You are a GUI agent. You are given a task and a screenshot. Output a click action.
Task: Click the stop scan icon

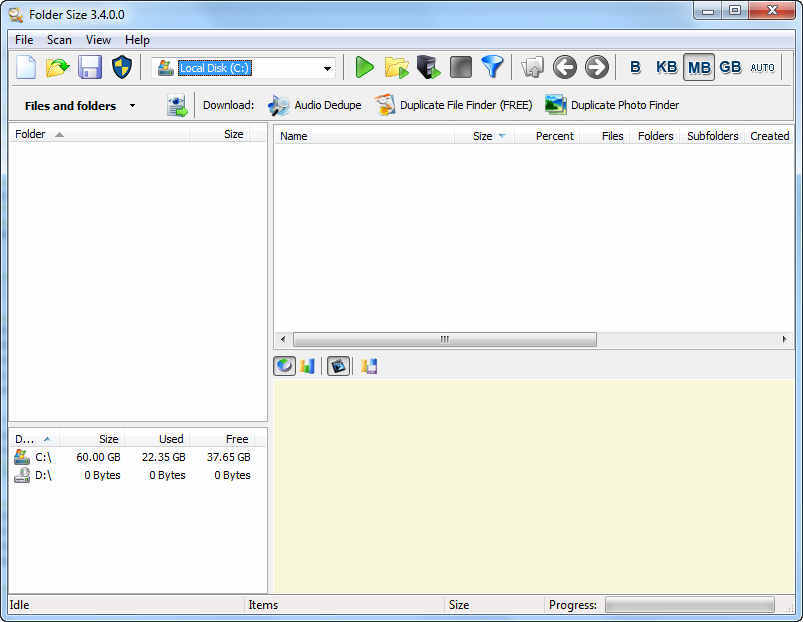coord(460,67)
